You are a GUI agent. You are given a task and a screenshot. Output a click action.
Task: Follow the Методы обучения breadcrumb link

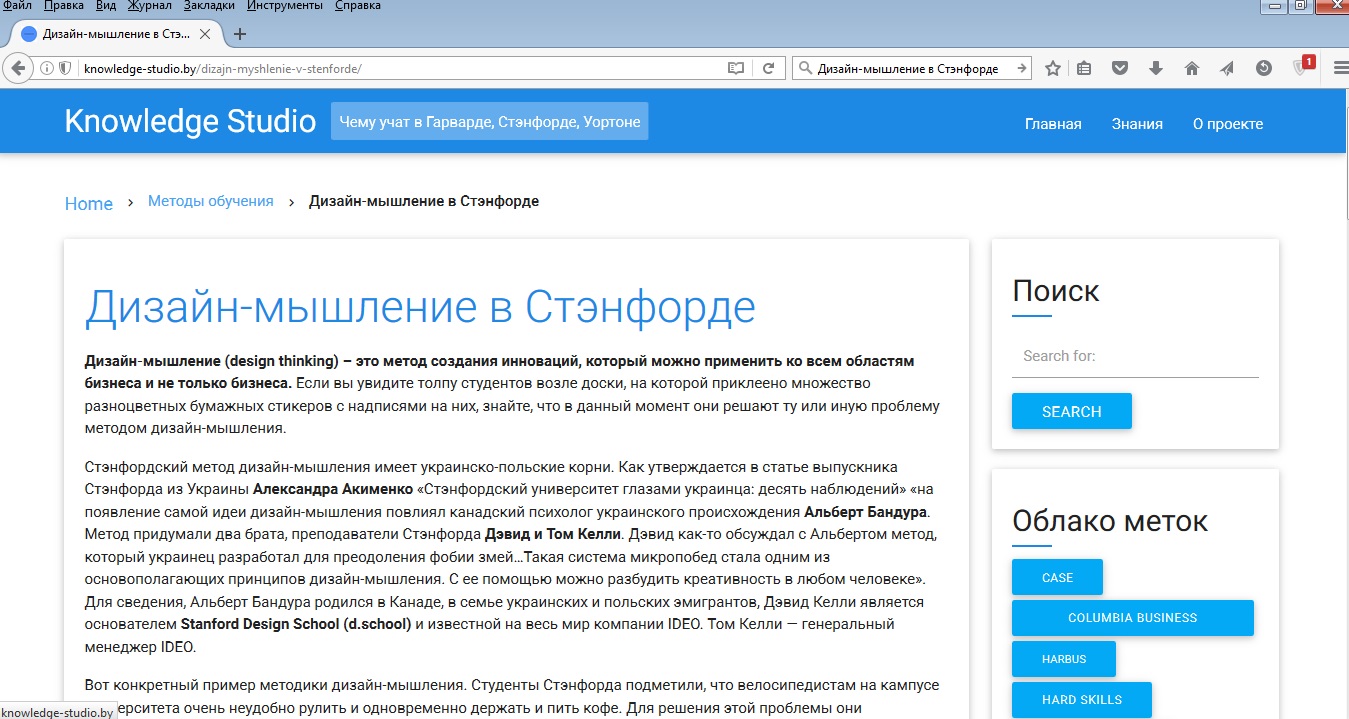[x=210, y=201]
